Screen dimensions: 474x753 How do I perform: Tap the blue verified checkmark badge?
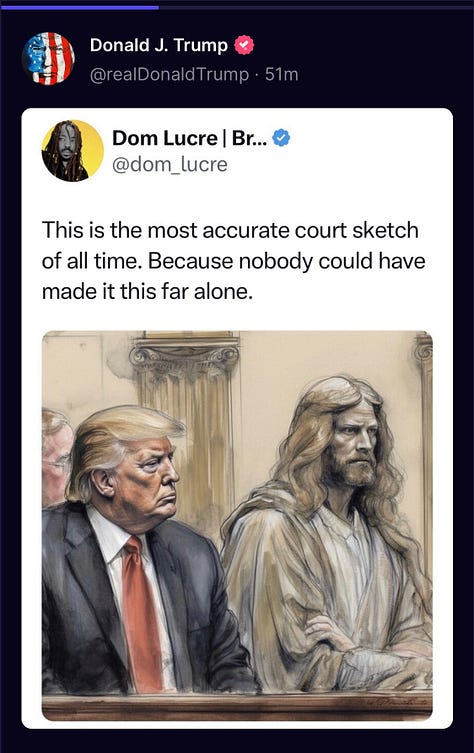(x=281, y=138)
